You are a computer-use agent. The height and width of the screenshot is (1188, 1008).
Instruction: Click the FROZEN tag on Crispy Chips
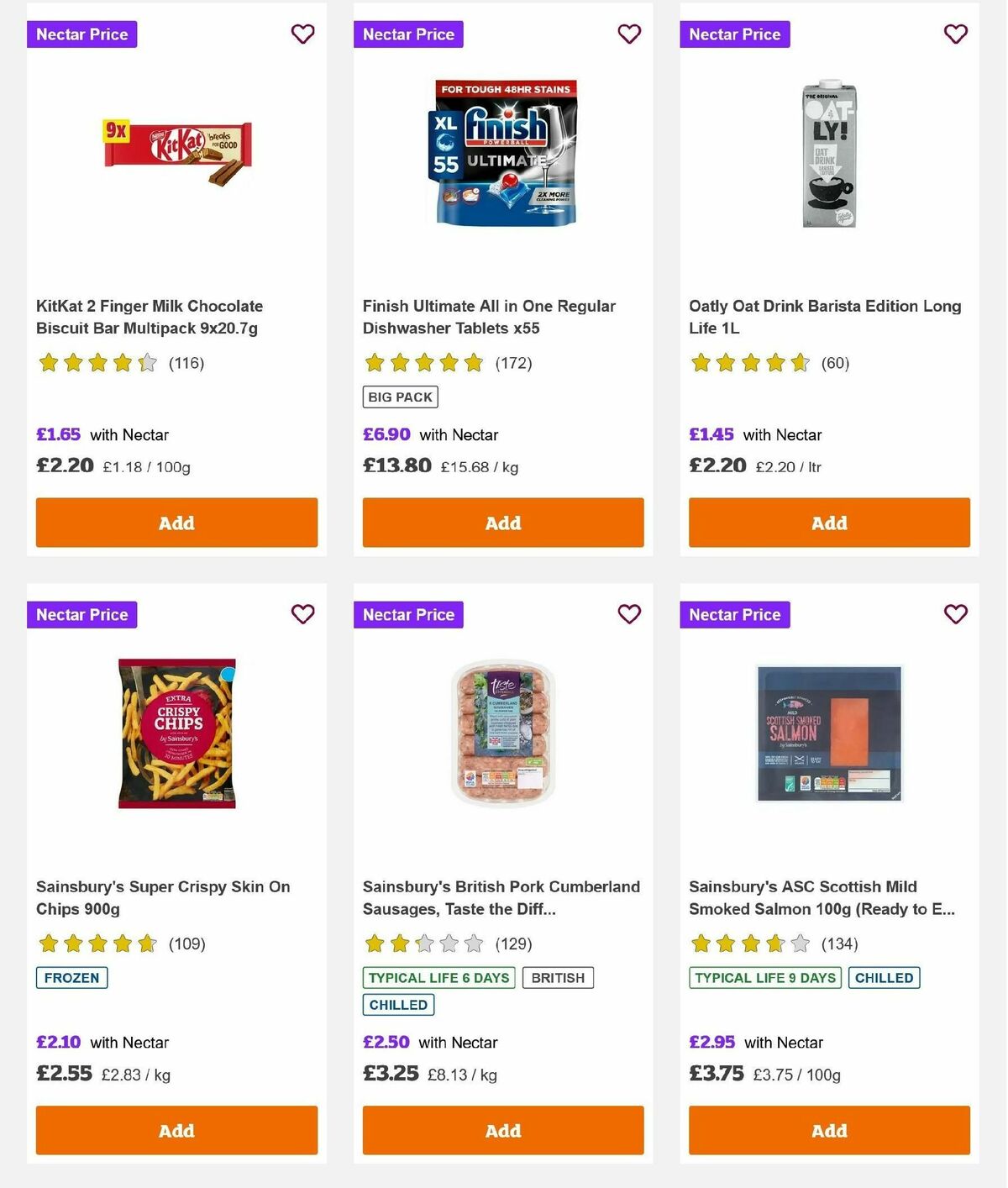(x=71, y=977)
